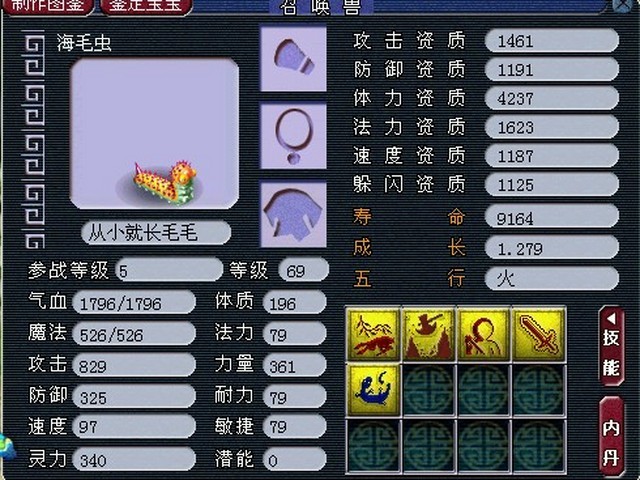640x480 pixels.
Task: Click the 鉴定宝宝 button
Action: point(146,7)
